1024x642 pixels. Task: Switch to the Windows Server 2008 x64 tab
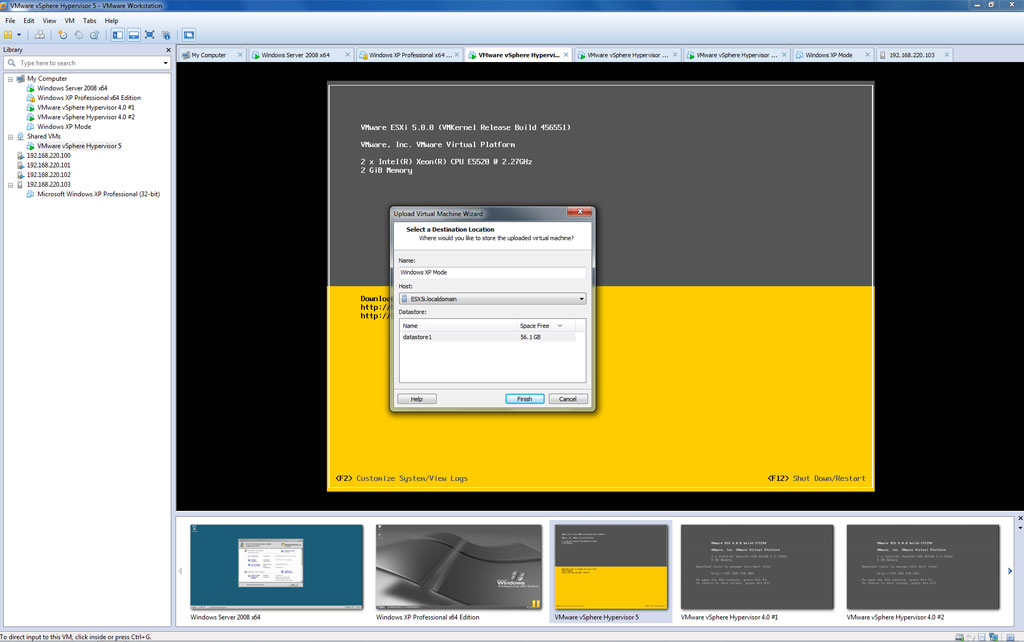(295, 54)
